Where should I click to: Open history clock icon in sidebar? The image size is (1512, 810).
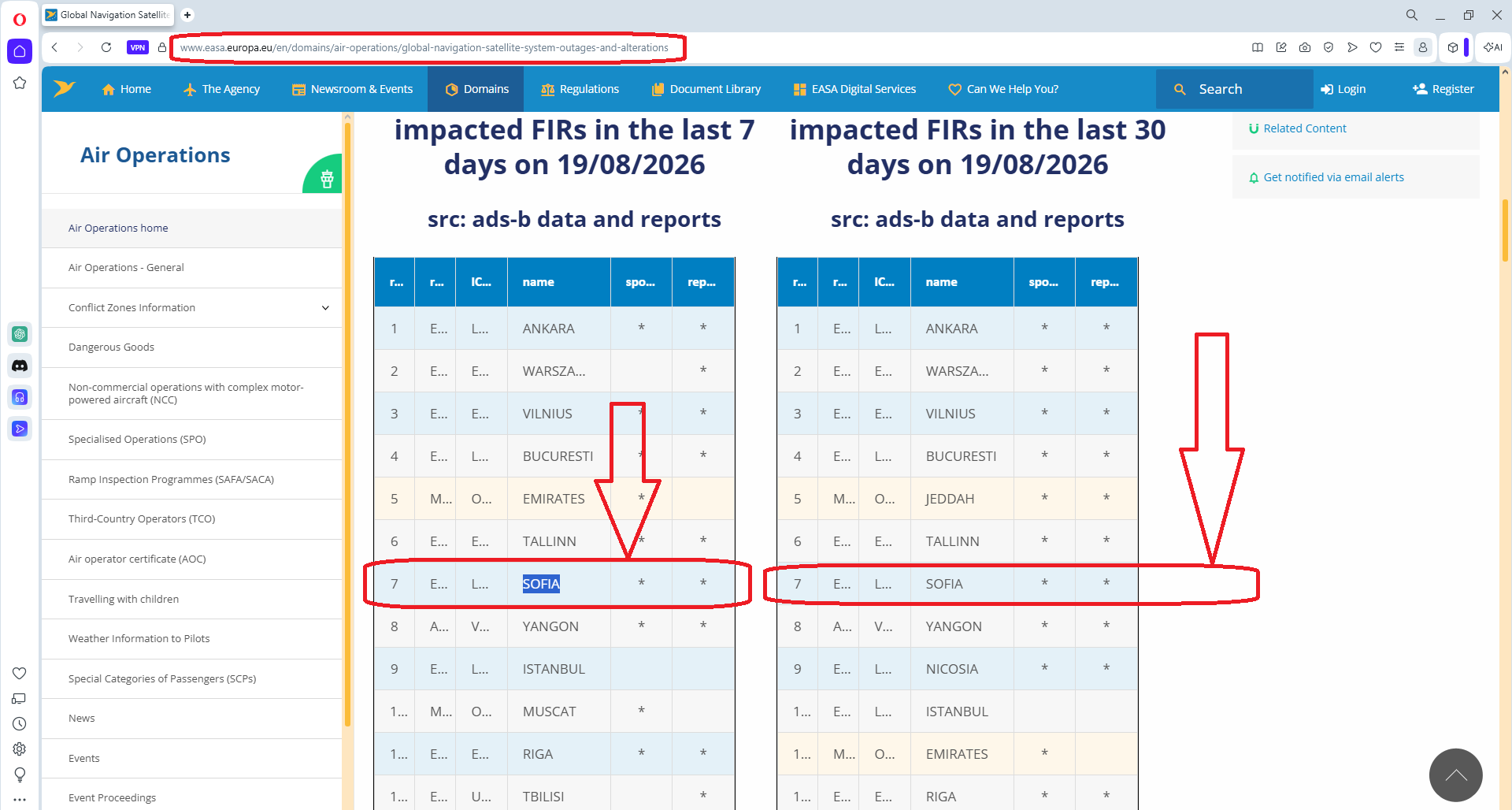tap(20, 723)
